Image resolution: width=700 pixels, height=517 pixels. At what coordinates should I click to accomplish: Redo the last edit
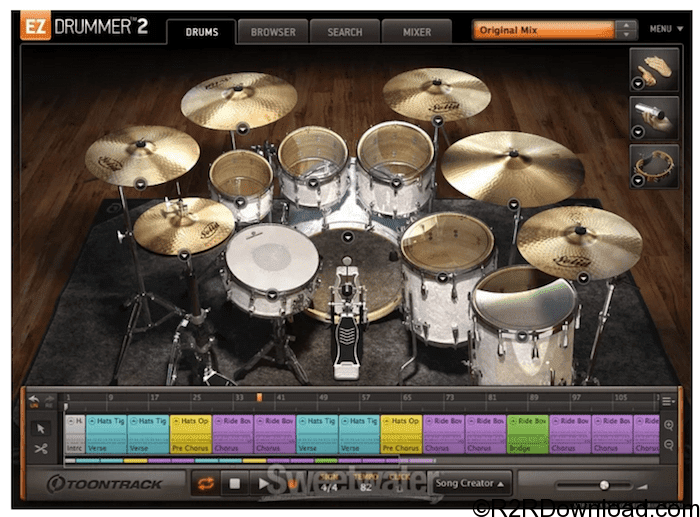pyautogui.click(x=49, y=400)
